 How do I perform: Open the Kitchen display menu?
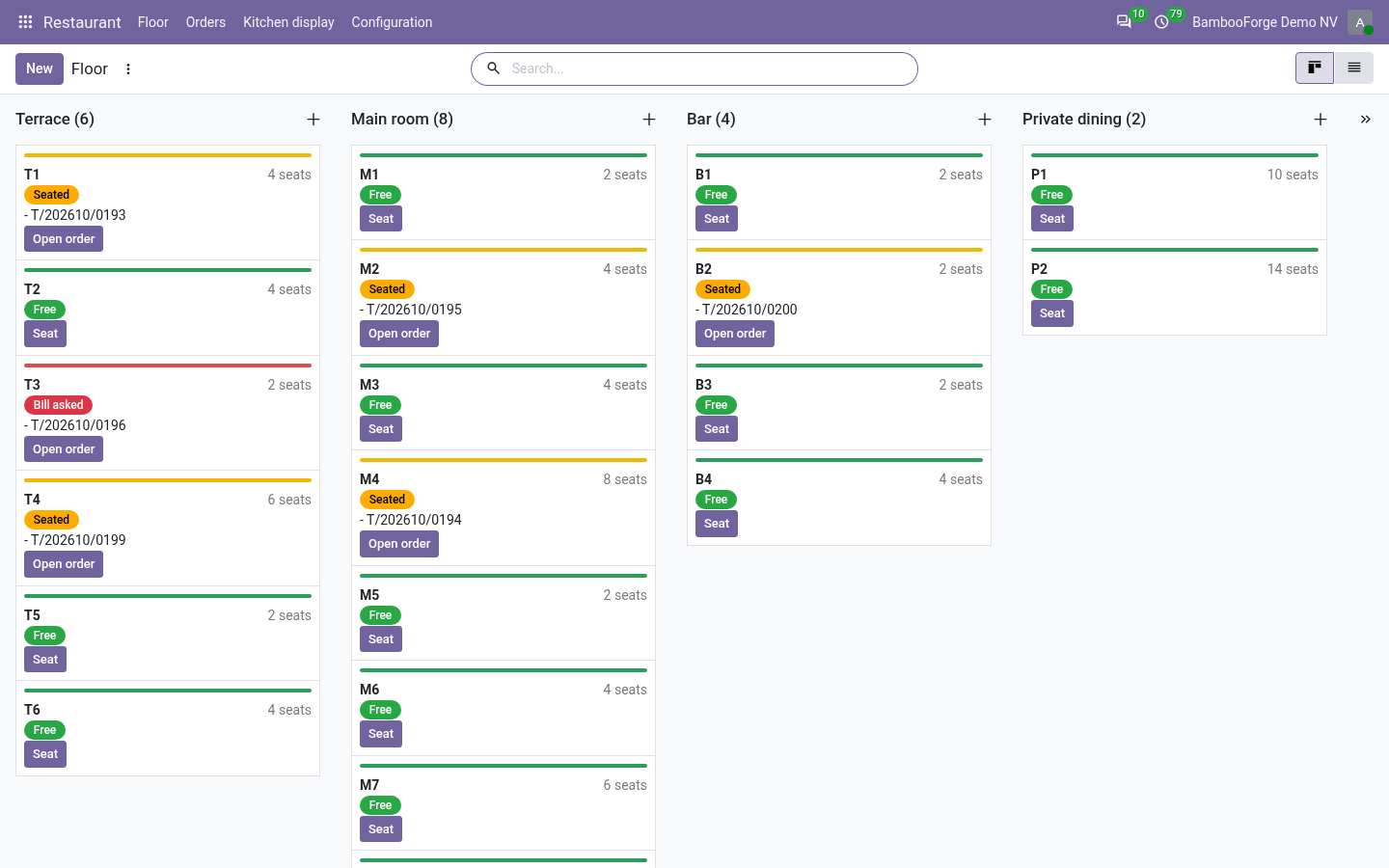288,22
